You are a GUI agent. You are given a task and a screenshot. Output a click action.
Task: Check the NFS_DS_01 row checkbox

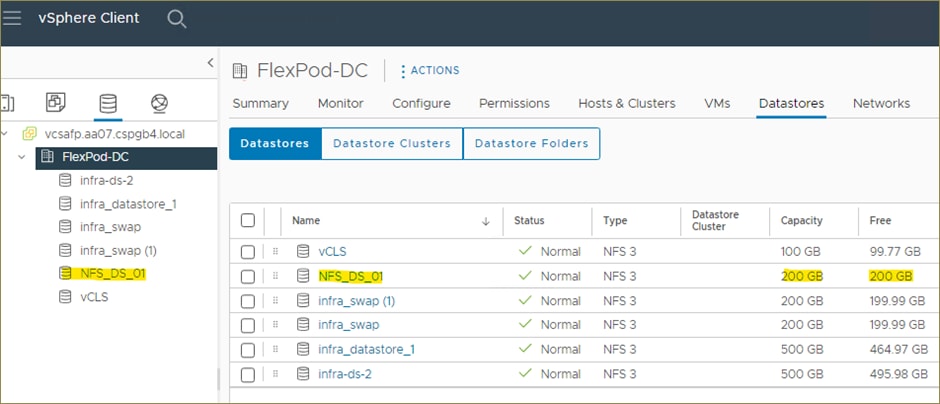248,277
